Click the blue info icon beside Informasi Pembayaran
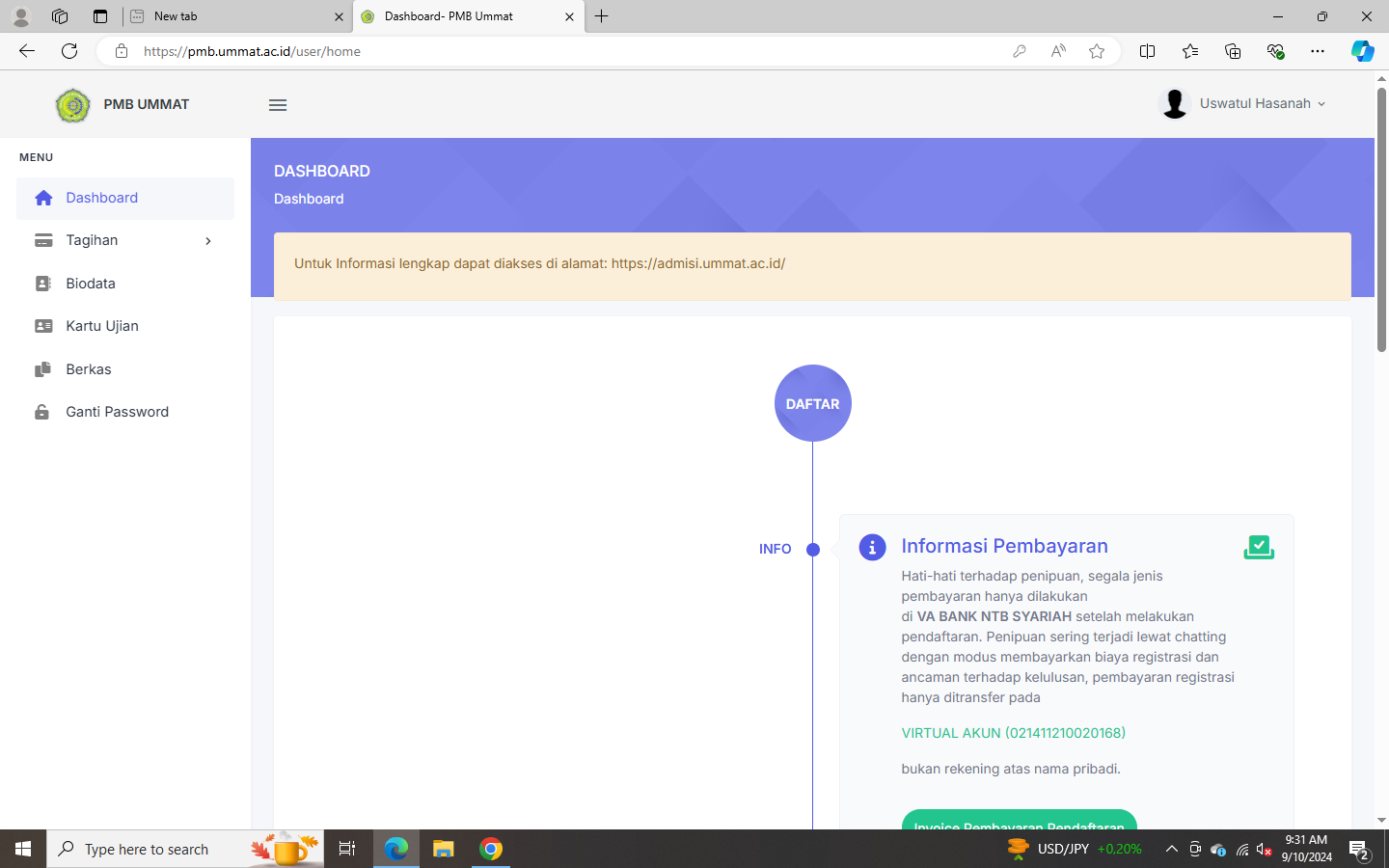 tap(872, 547)
